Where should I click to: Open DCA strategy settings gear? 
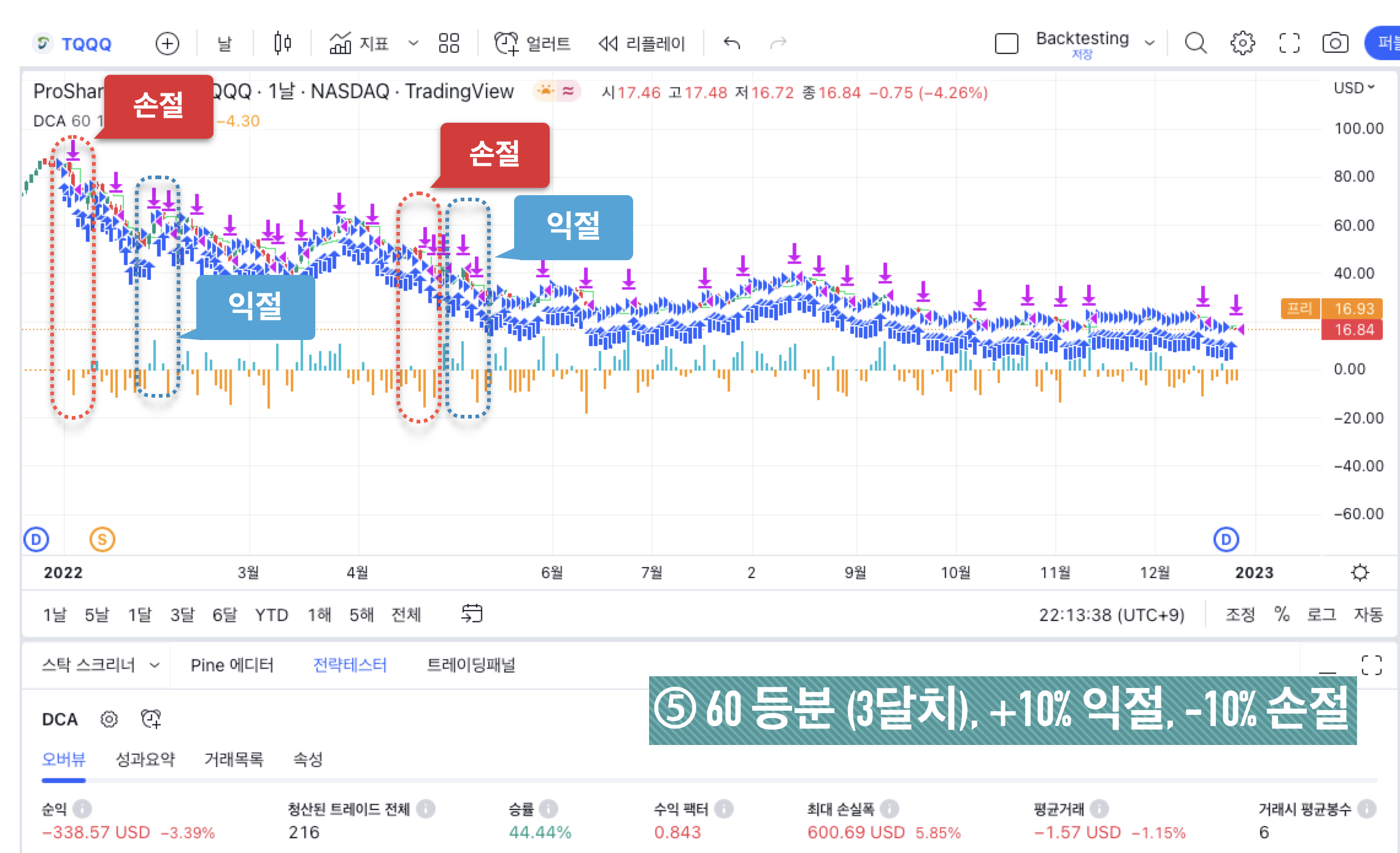tap(109, 719)
